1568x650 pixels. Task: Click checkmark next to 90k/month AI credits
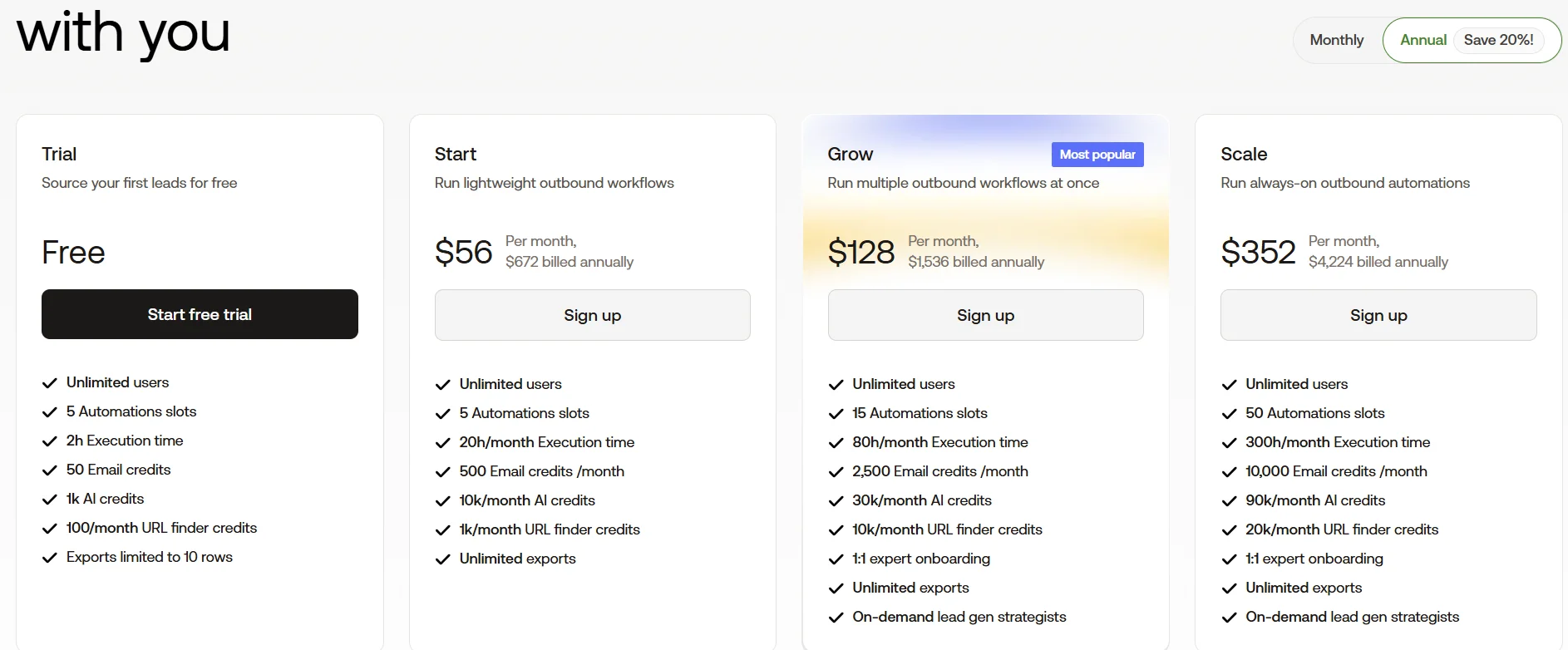tap(1229, 501)
